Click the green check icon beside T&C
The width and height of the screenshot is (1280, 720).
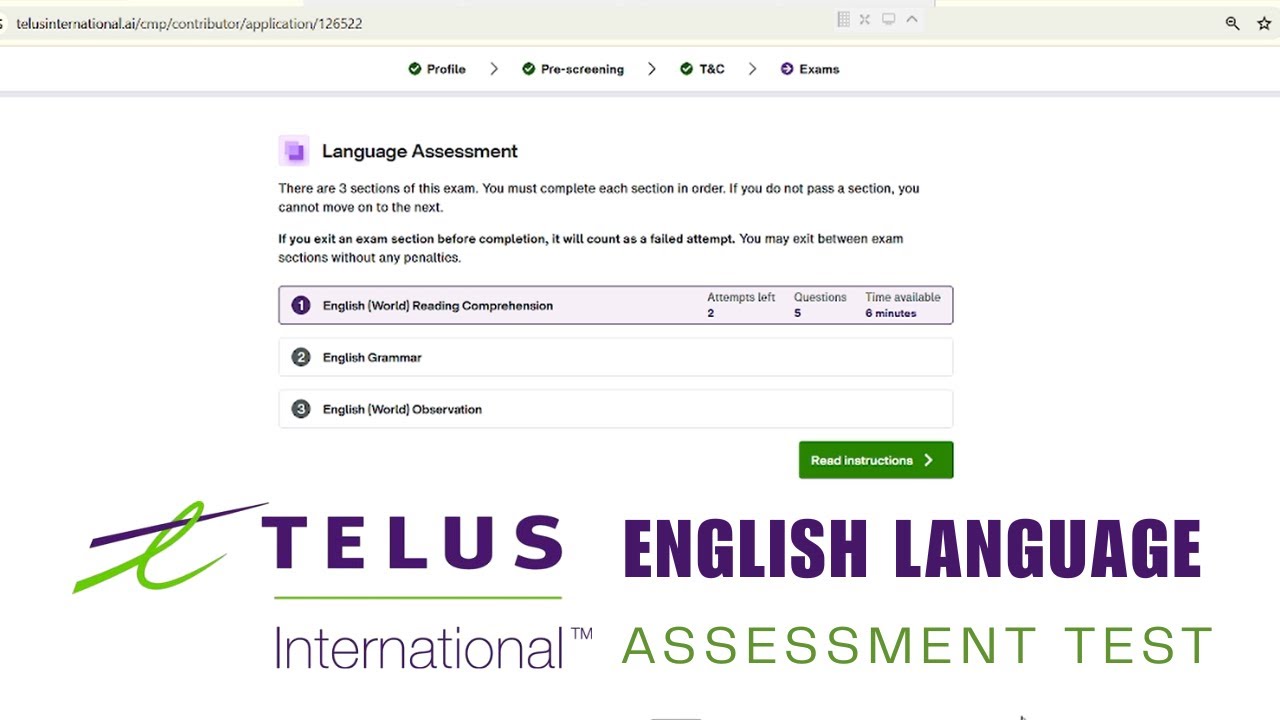coord(686,69)
